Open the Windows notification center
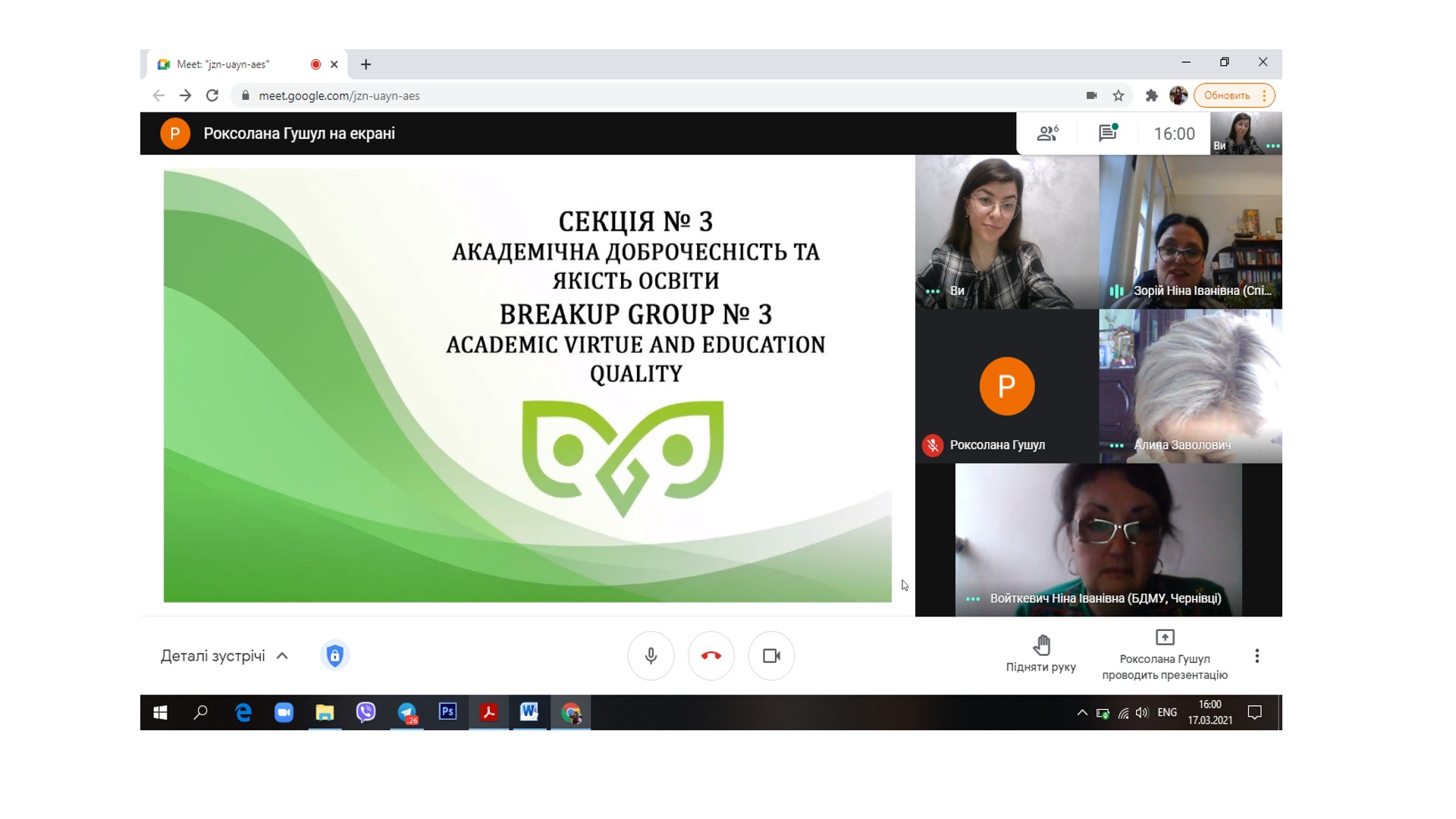 pyautogui.click(x=1254, y=713)
